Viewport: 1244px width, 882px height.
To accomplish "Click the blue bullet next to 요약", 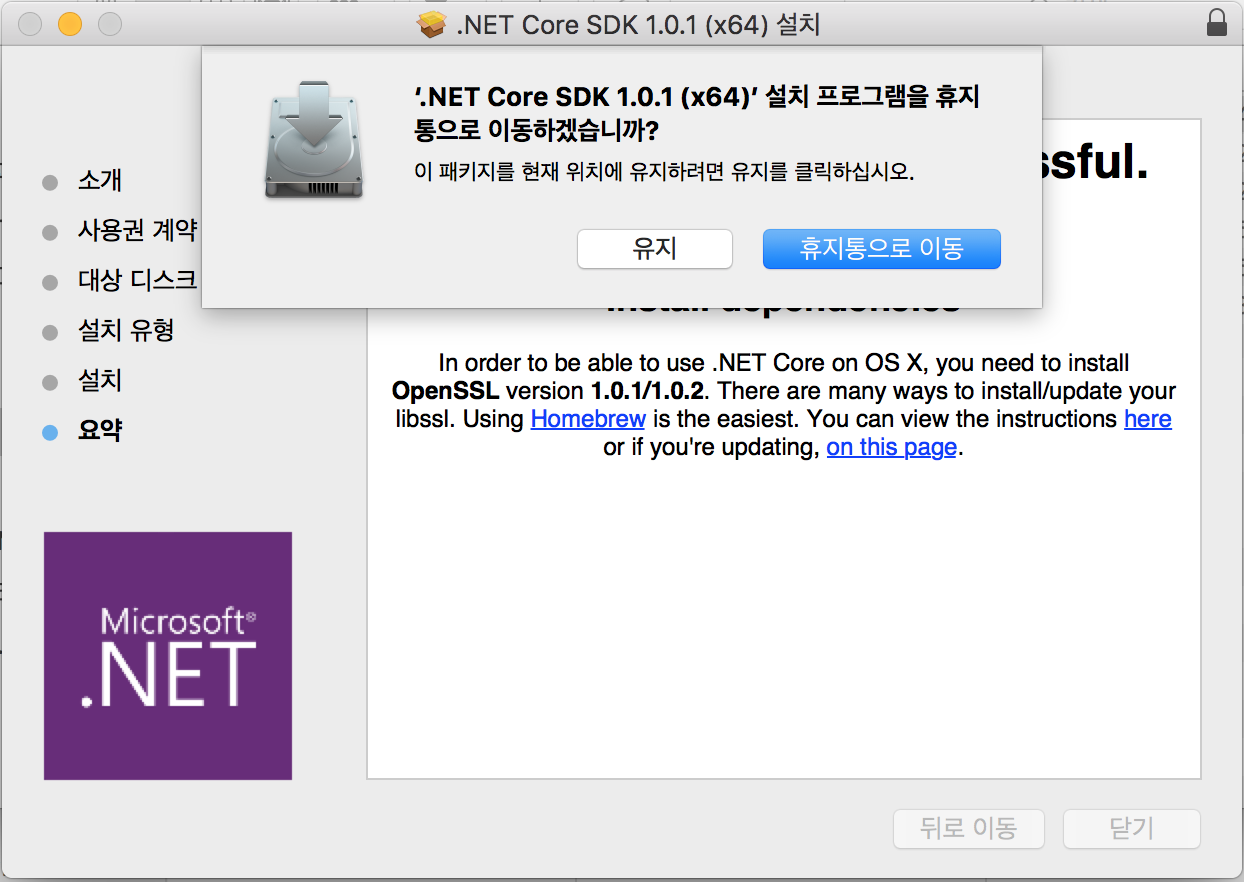I will coord(50,432).
